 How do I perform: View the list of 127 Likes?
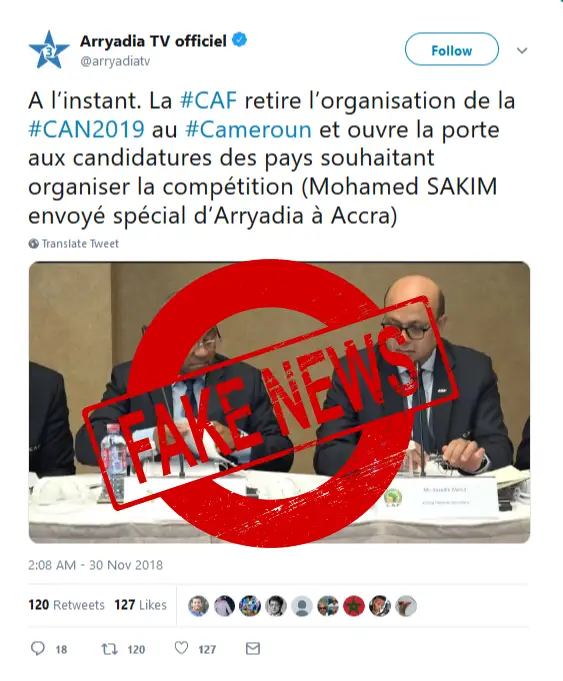pyautogui.click(x=140, y=605)
